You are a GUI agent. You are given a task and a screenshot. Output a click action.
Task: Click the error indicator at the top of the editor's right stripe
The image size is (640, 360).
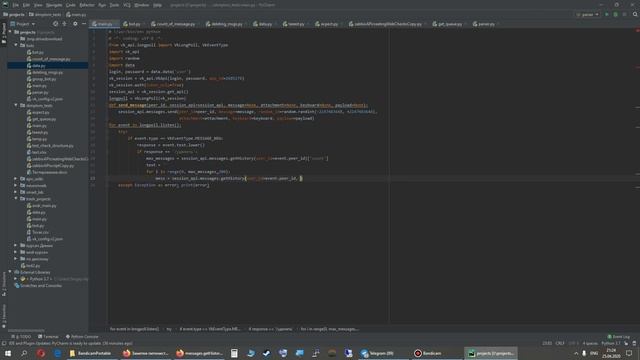click(x=637, y=31)
